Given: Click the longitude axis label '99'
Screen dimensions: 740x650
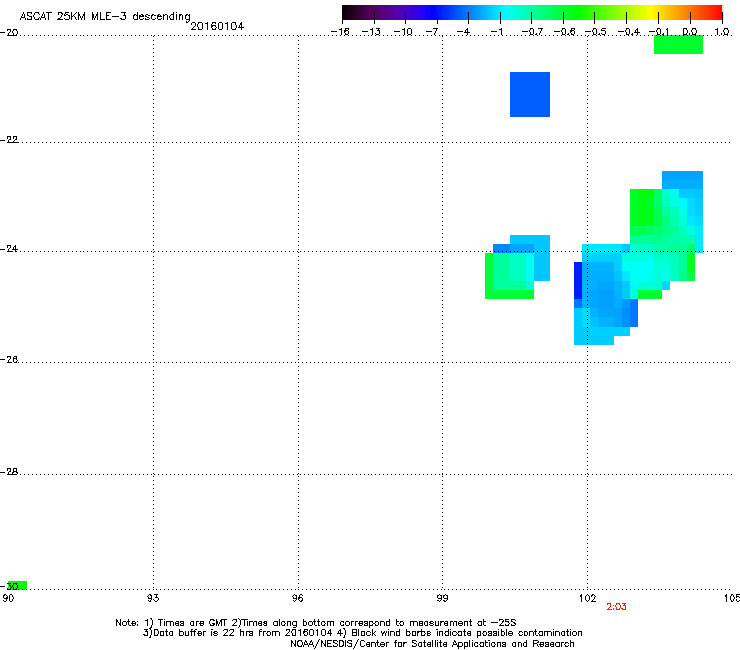Looking at the screenshot, I should click(442, 599).
